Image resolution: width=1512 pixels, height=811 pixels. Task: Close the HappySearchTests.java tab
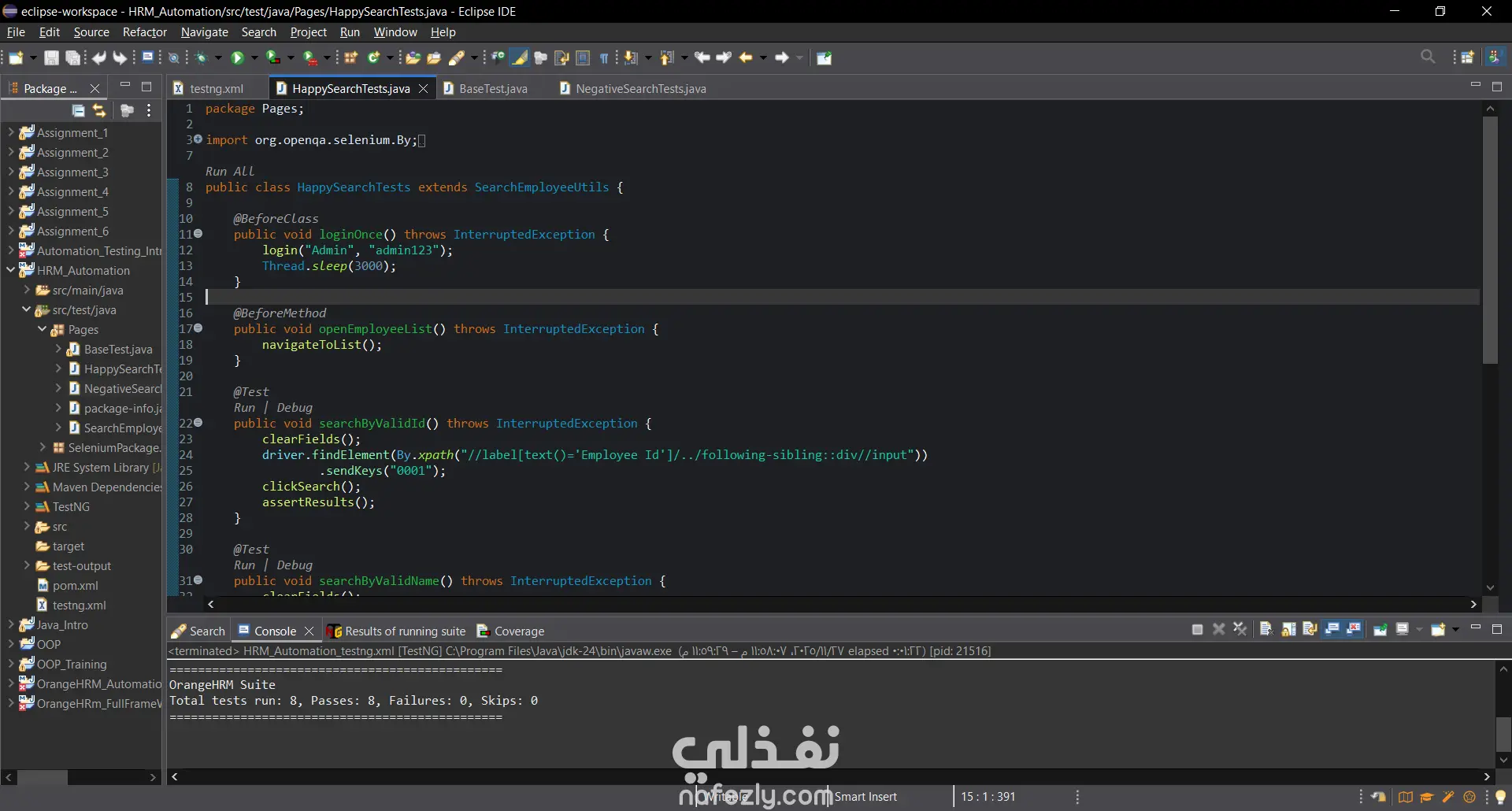423,88
